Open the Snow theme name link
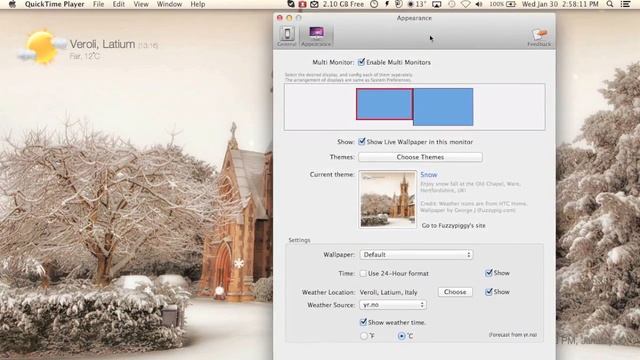This screenshot has width=640, height=360. coord(429,175)
